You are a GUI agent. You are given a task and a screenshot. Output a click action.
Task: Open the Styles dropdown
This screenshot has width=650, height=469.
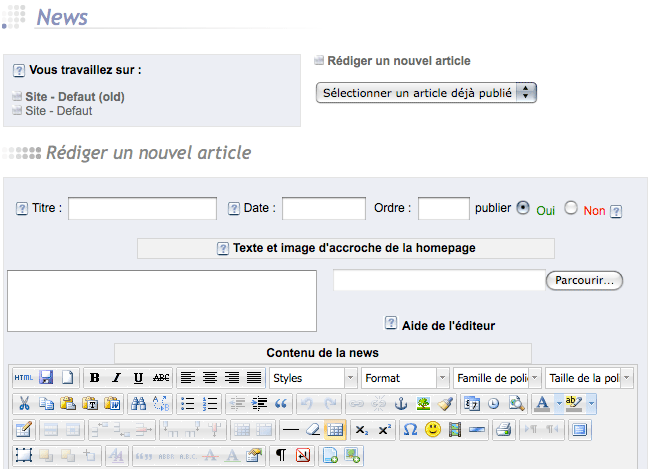click(x=313, y=378)
